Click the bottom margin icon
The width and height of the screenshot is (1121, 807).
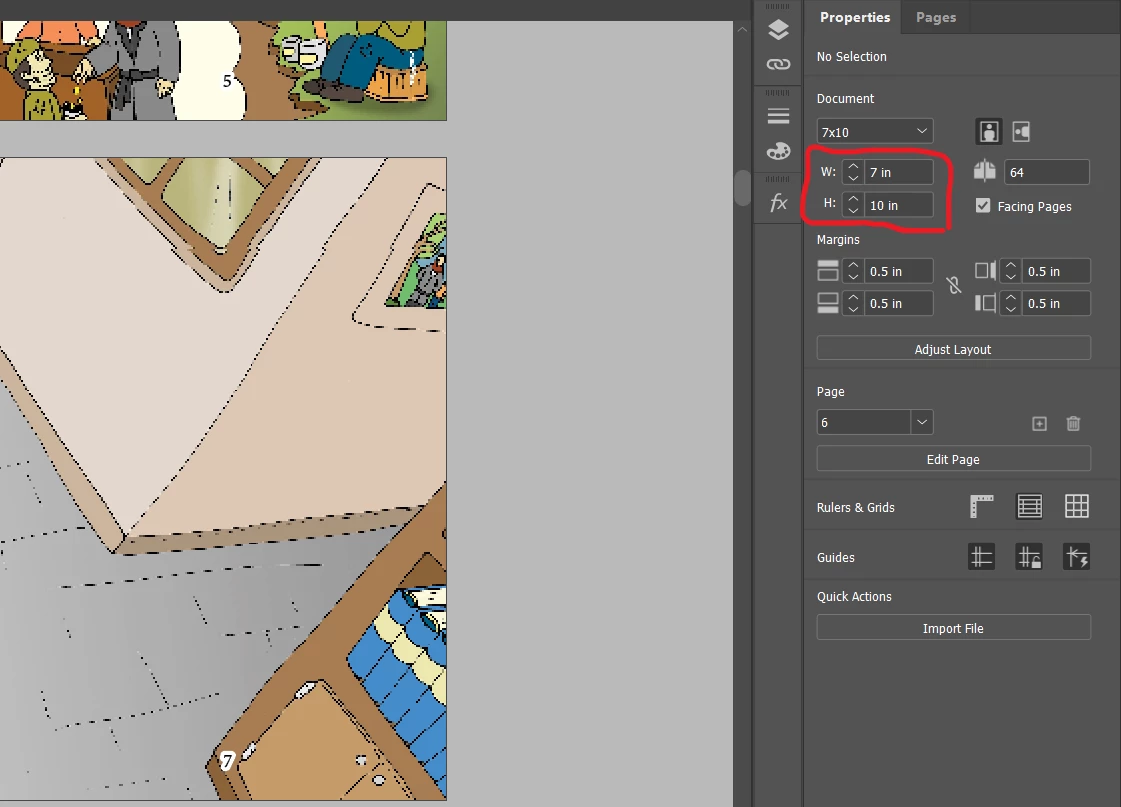pyautogui.click(x=827, y=303)
